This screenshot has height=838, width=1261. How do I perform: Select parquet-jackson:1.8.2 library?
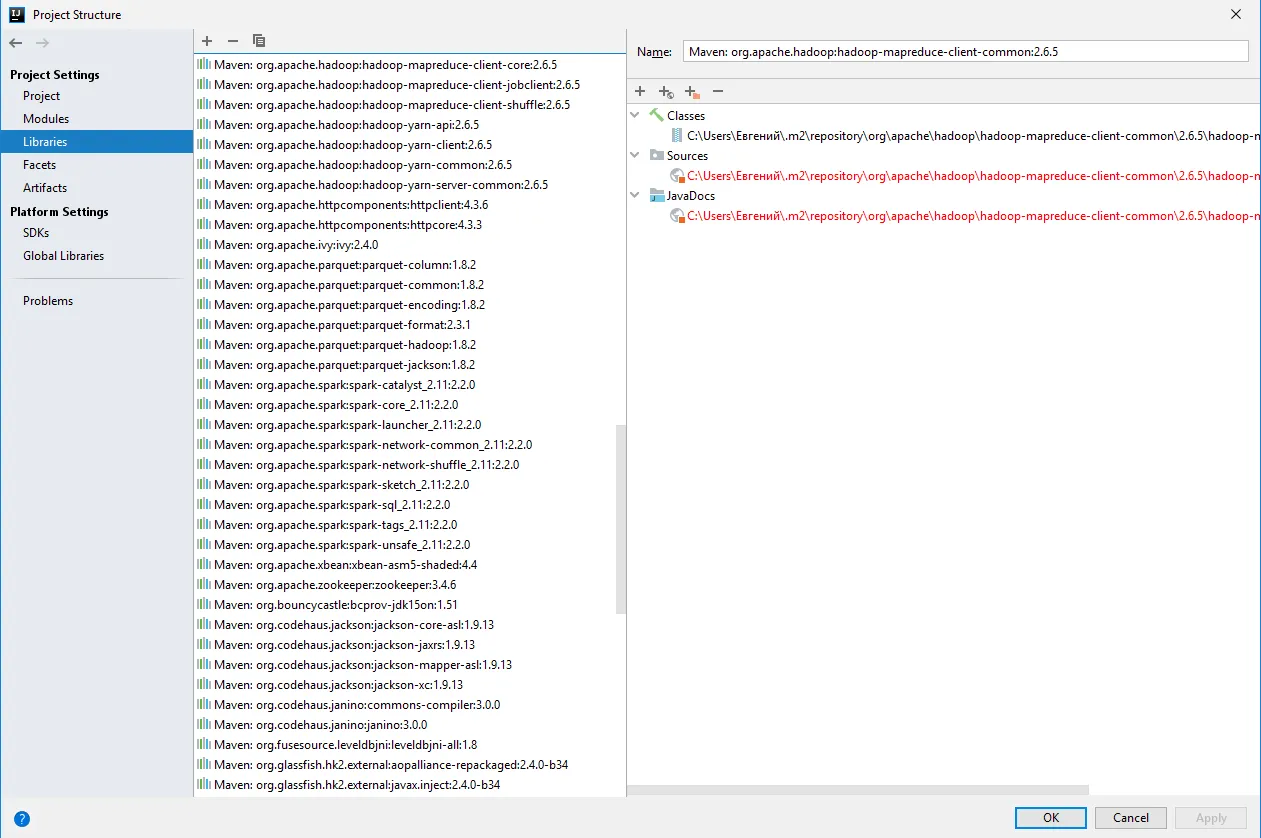pos(409,364)
